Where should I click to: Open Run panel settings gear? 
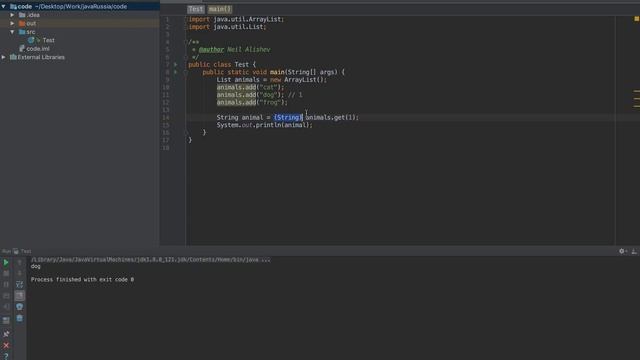[622, 251]
